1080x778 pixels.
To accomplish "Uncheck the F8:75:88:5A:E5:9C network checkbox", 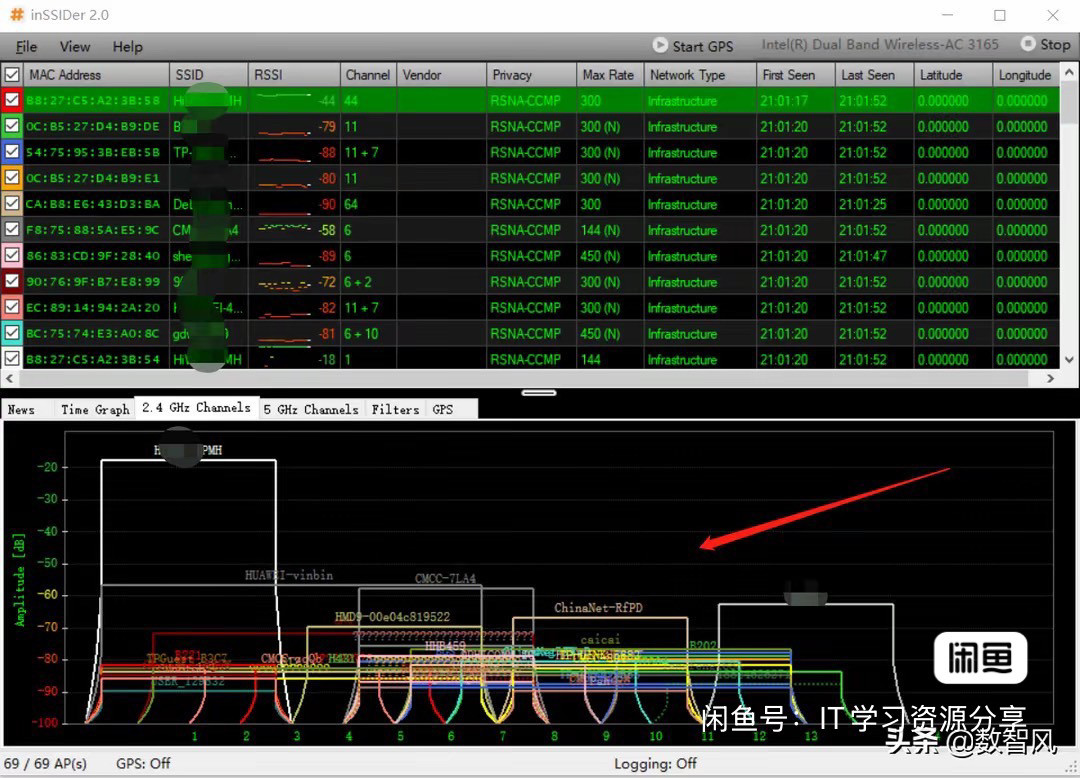I will tap(12, 230).
